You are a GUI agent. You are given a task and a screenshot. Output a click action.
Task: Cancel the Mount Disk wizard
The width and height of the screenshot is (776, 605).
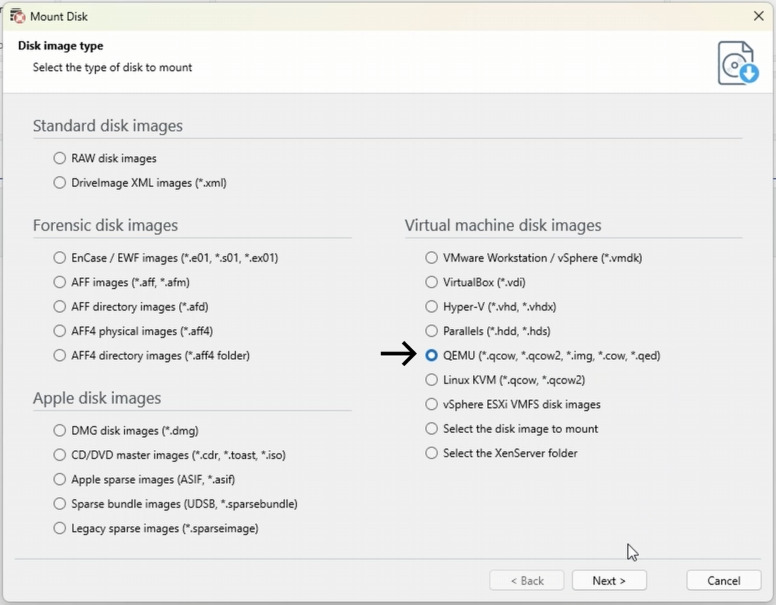click(x=724, y=581)
